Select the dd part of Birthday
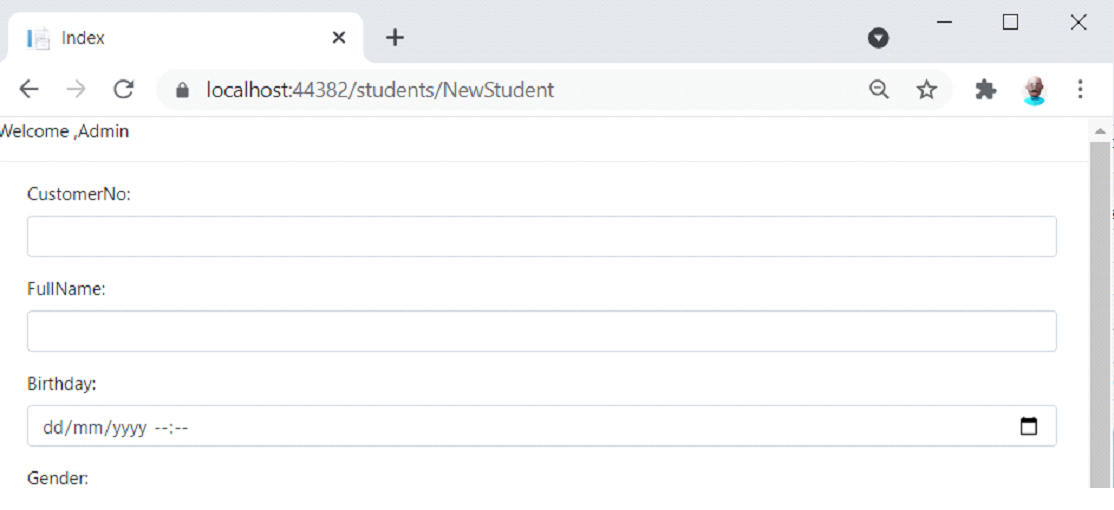1114x510 pixels. (53, 428)
